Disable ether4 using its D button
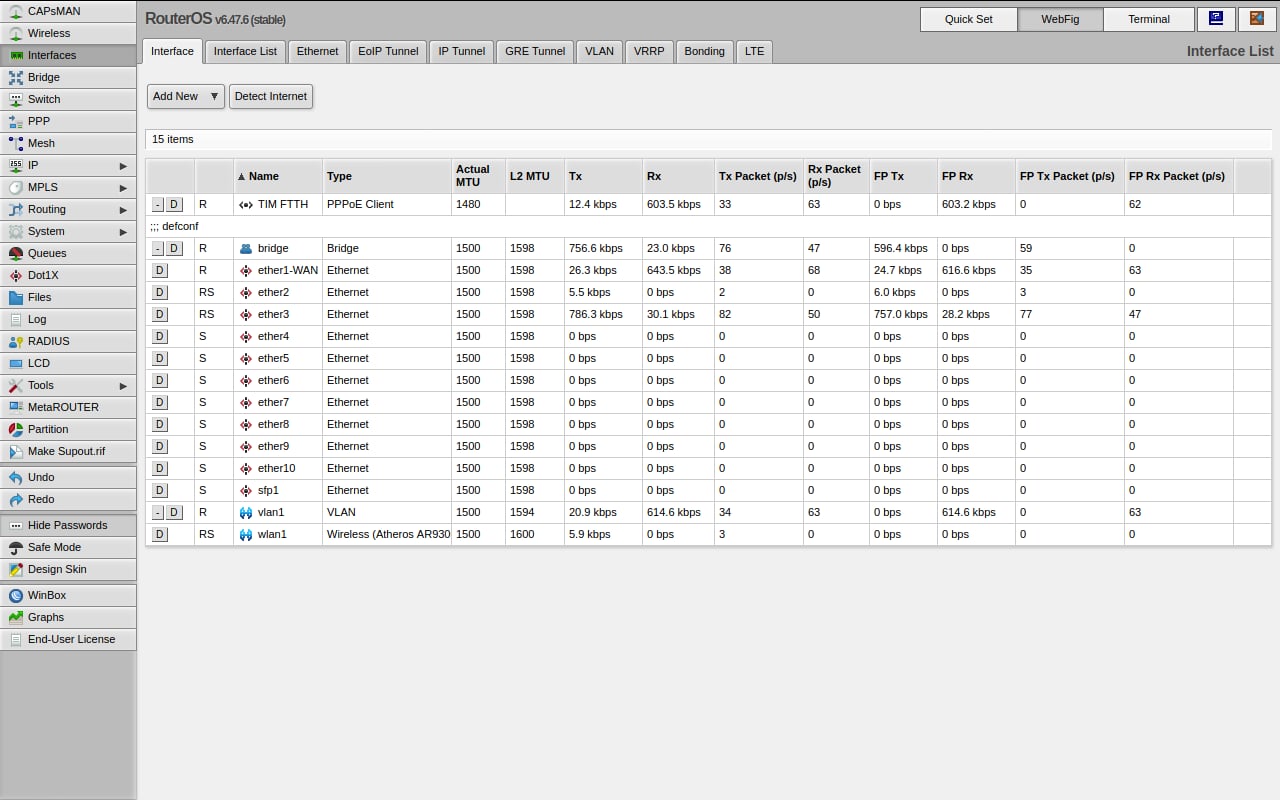The image size is (1280, 800). click(159, 336)
